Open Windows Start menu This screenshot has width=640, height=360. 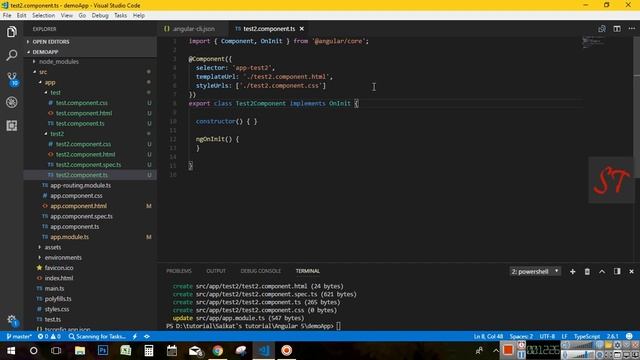pyautogui.click(x=11, y=351)
